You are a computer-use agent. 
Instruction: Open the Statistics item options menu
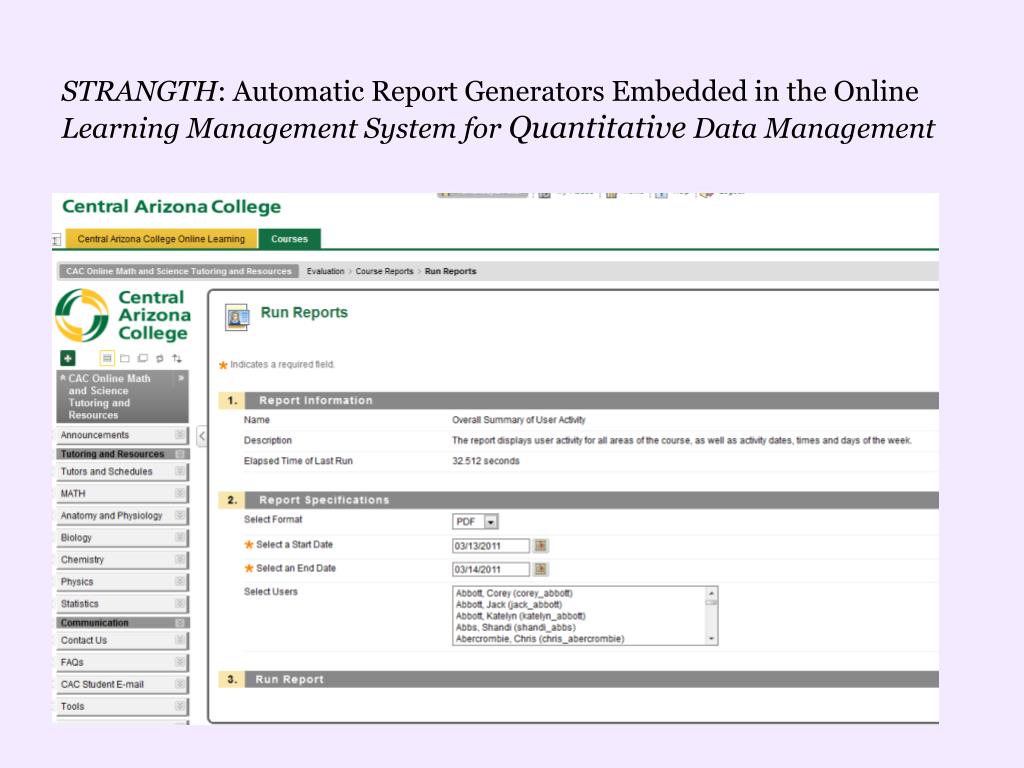[x=180, y=604]
